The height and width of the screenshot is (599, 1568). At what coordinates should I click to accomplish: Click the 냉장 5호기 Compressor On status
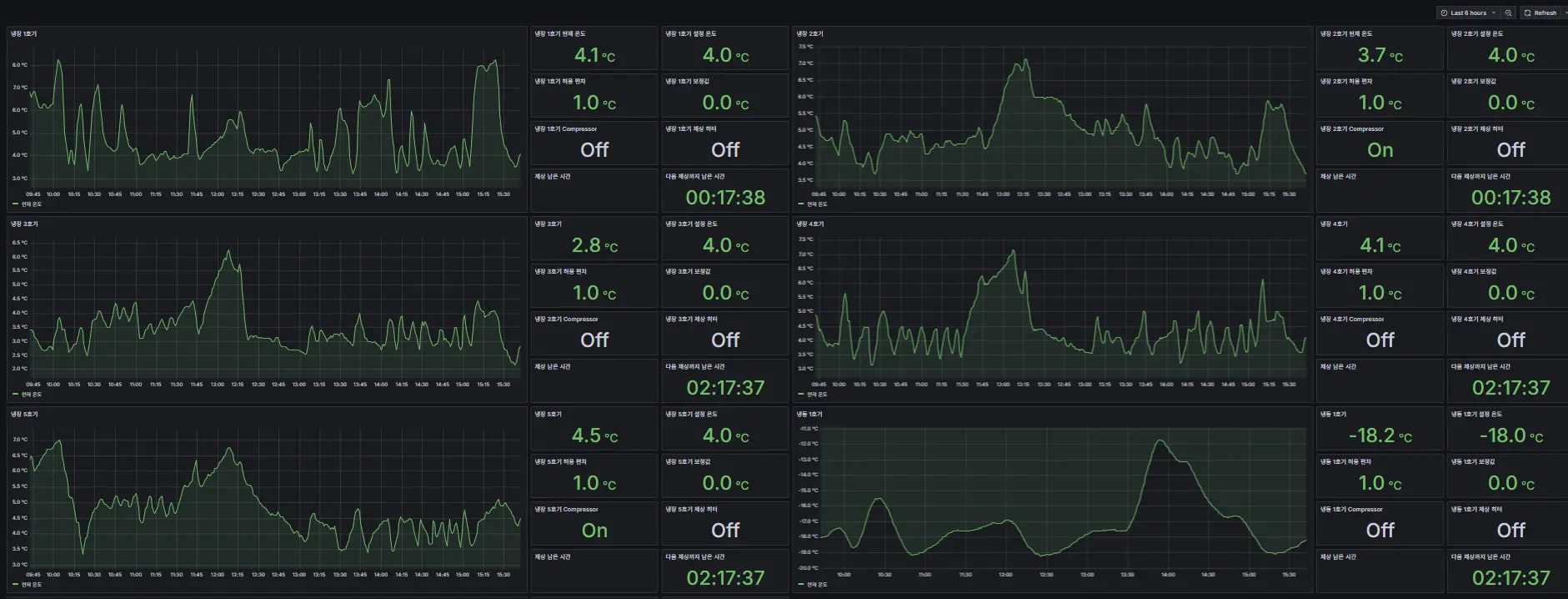coord(594,531)
